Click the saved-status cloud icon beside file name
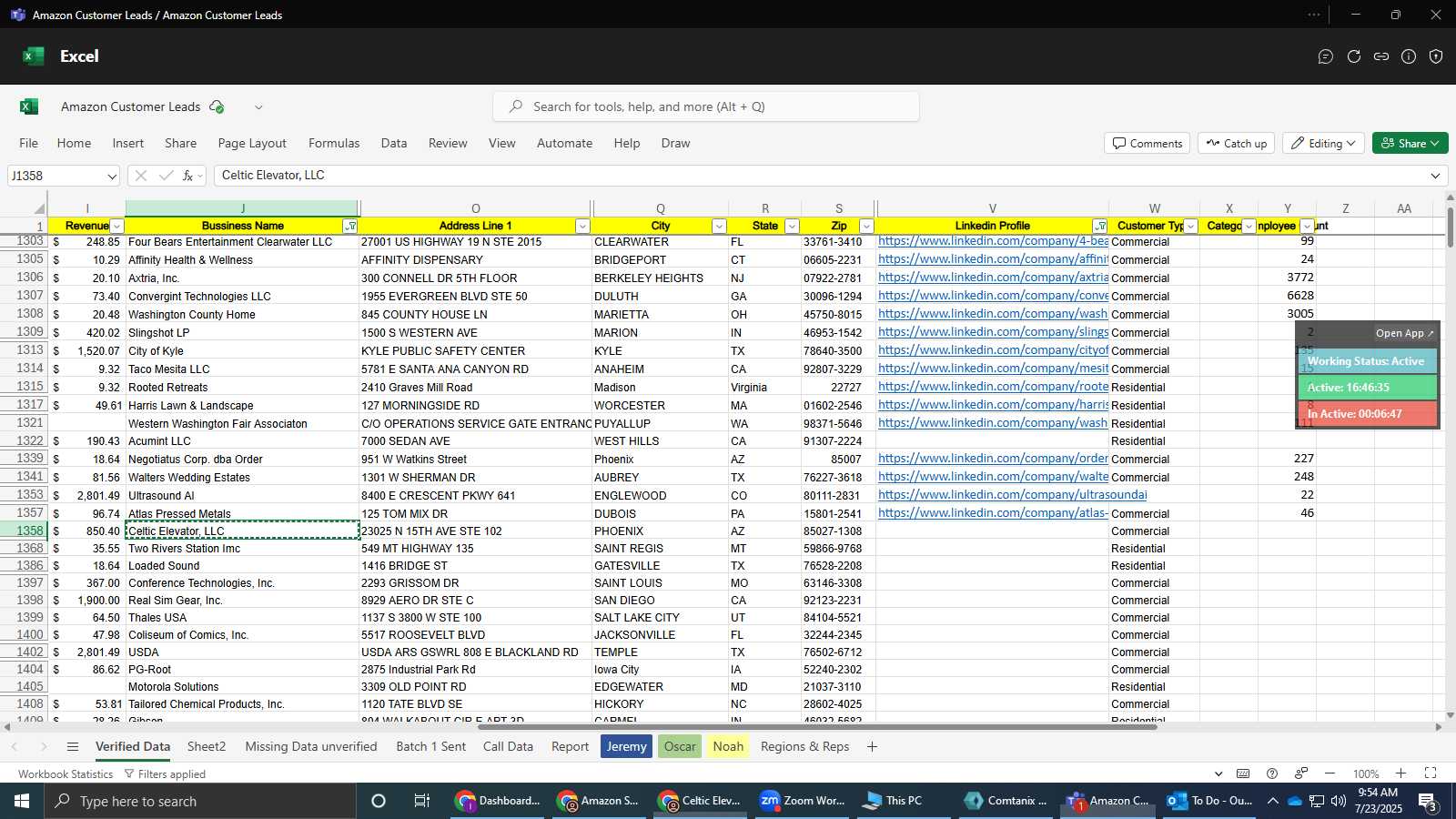This screenshot has width=1456, height=819. click(x=217, y=106)
